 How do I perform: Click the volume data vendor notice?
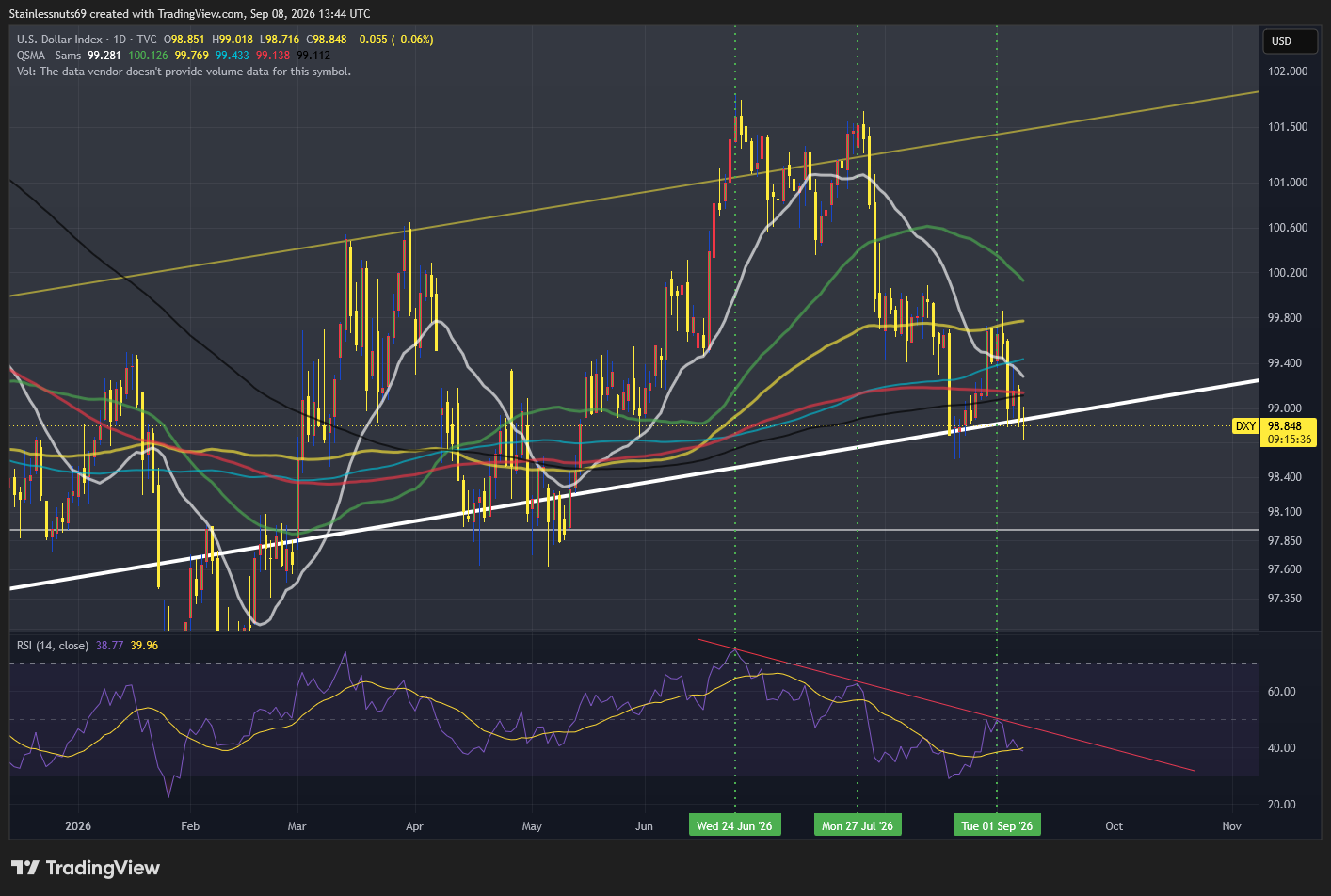coord(184,72)
